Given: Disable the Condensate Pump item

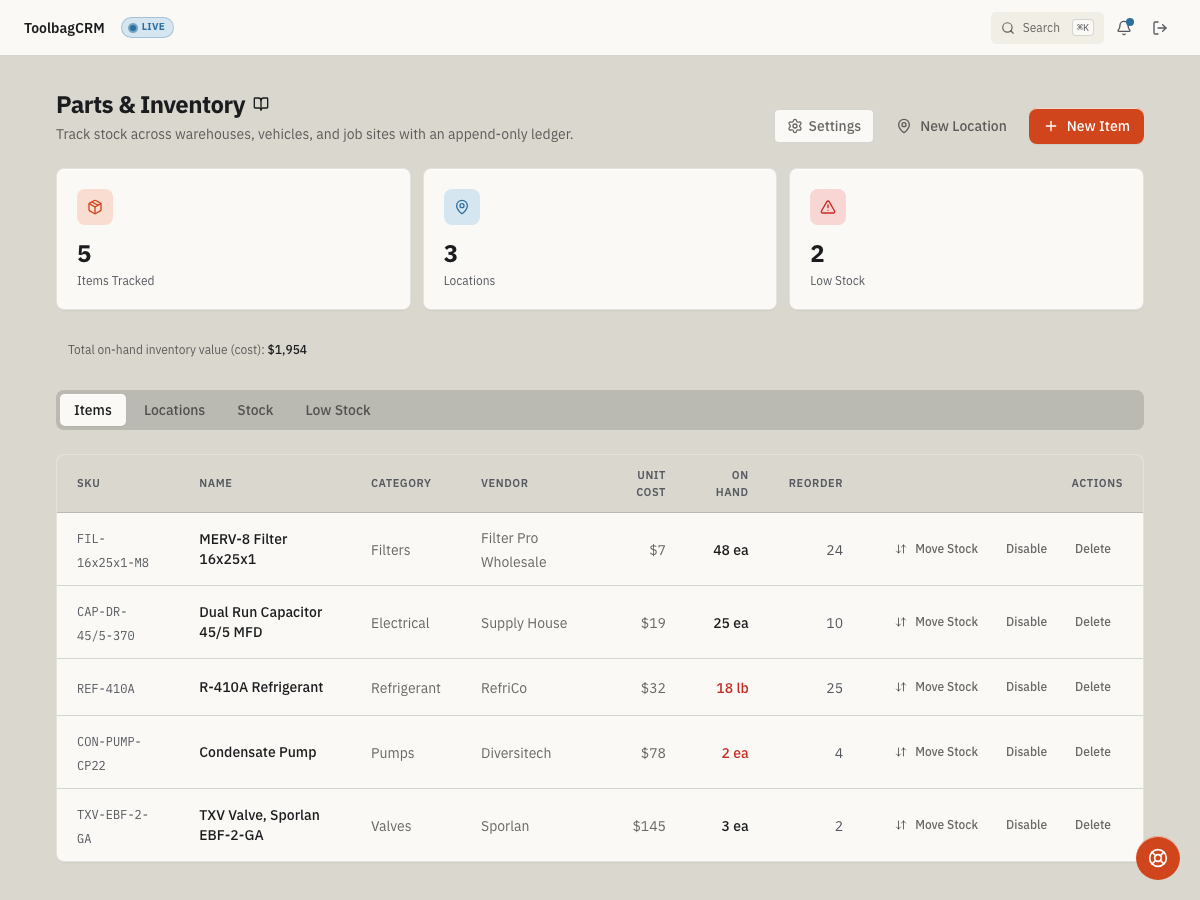Looking at the screenshot, I should 1026,752.
